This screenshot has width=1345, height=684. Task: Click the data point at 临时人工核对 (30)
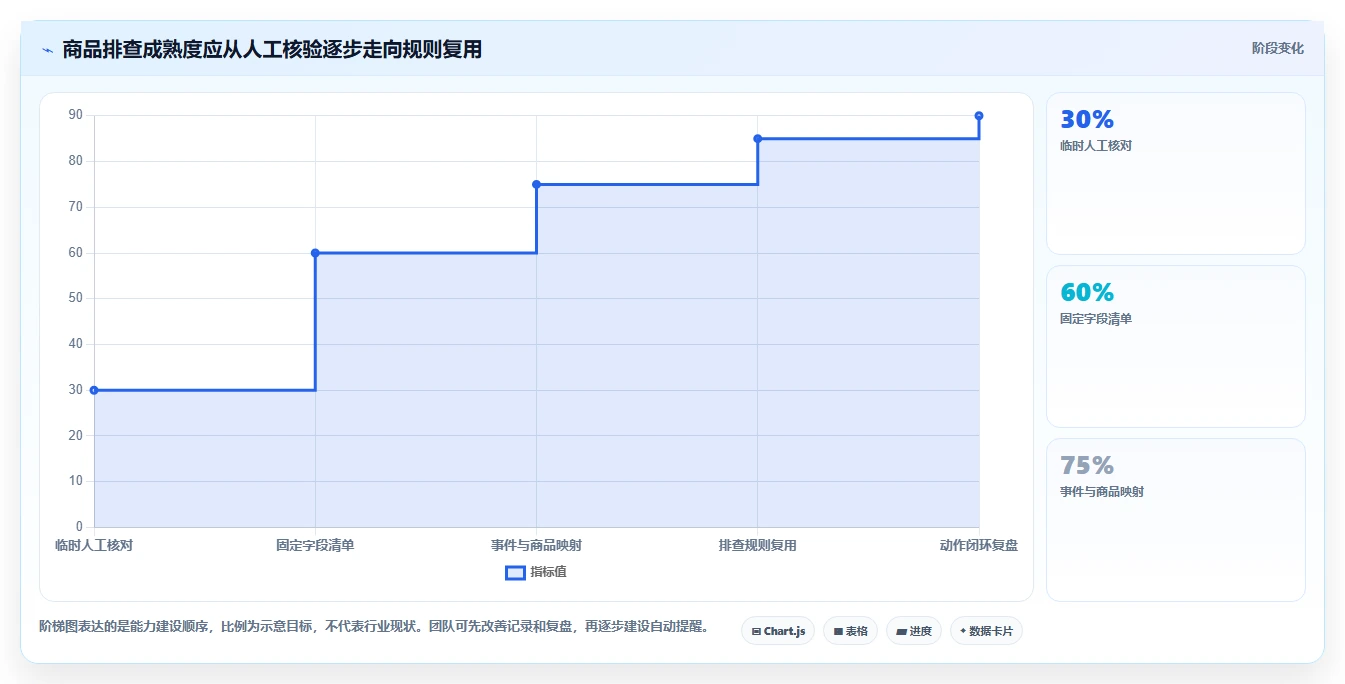(x=94, y=390)
